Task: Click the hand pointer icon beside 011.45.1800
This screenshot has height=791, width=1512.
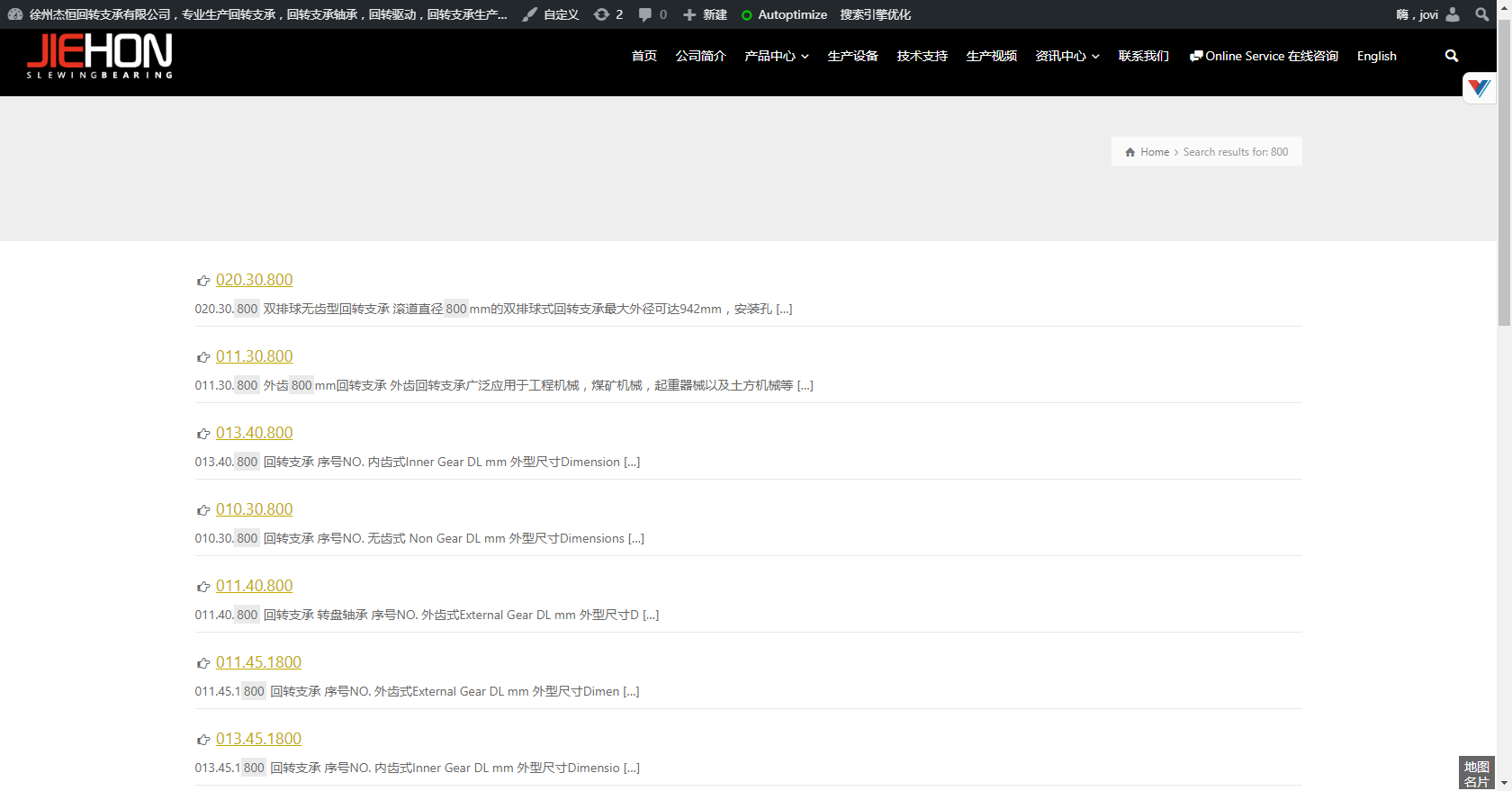Action: (x=203, y=663)
